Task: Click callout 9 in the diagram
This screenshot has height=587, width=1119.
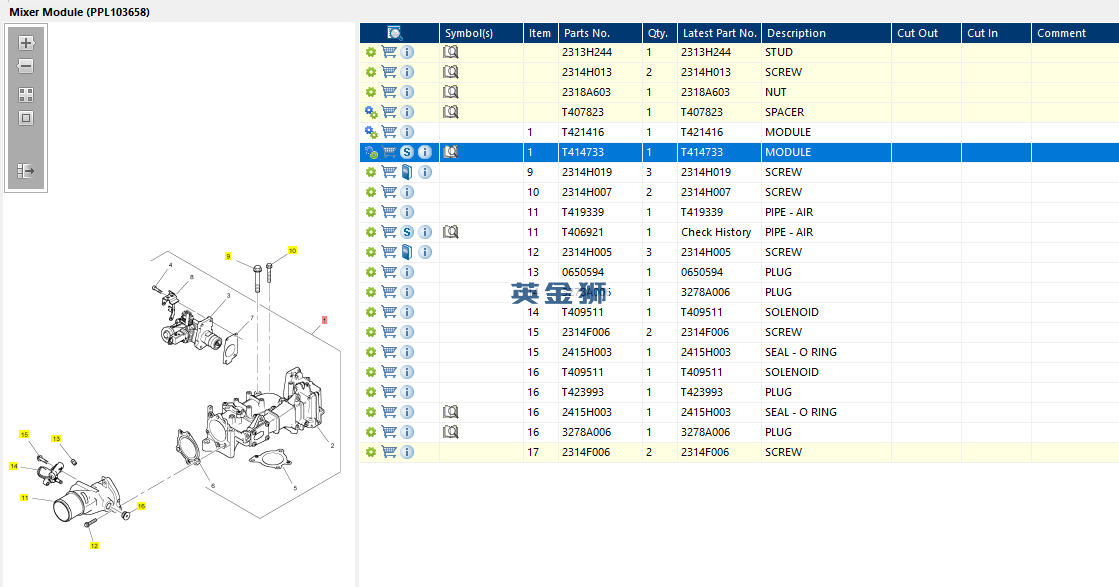Action: tap(228, 256)
